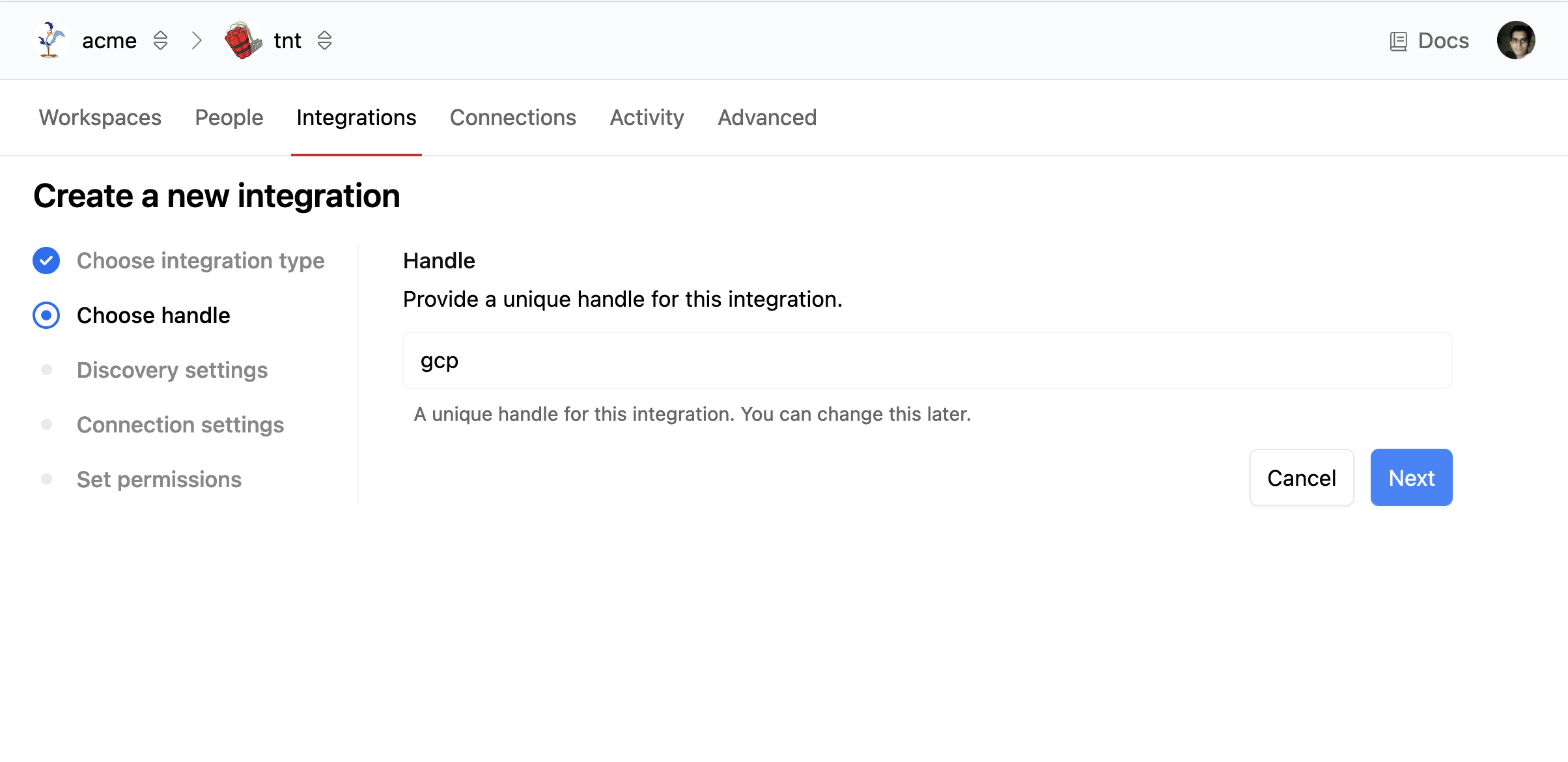Switch to the Workspaces tab
Image resolution: width=1568 pixels, height=762 pixels.
[x=100, y=117]
